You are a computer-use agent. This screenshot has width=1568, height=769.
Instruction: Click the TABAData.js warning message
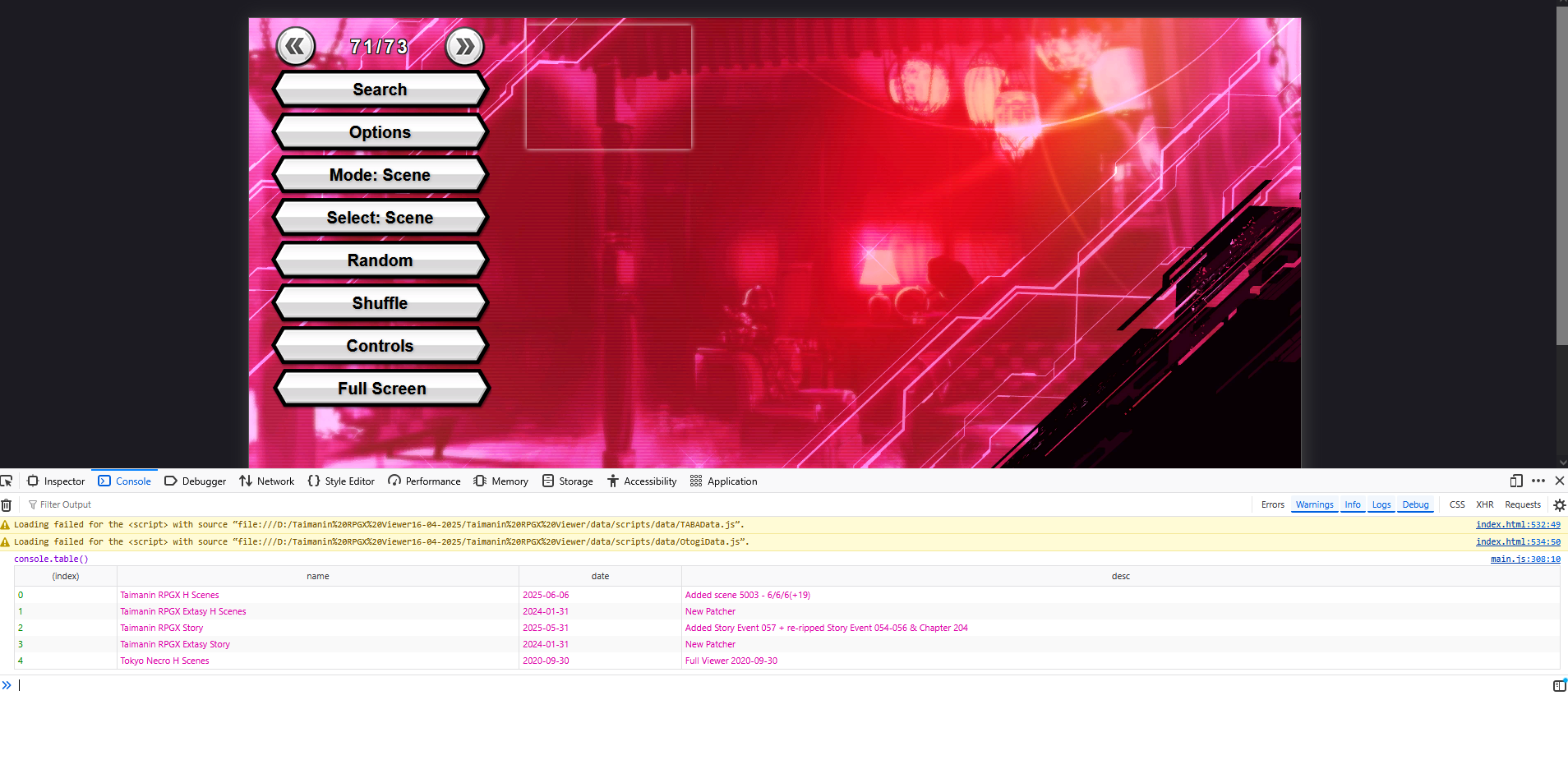click(379, 524)
